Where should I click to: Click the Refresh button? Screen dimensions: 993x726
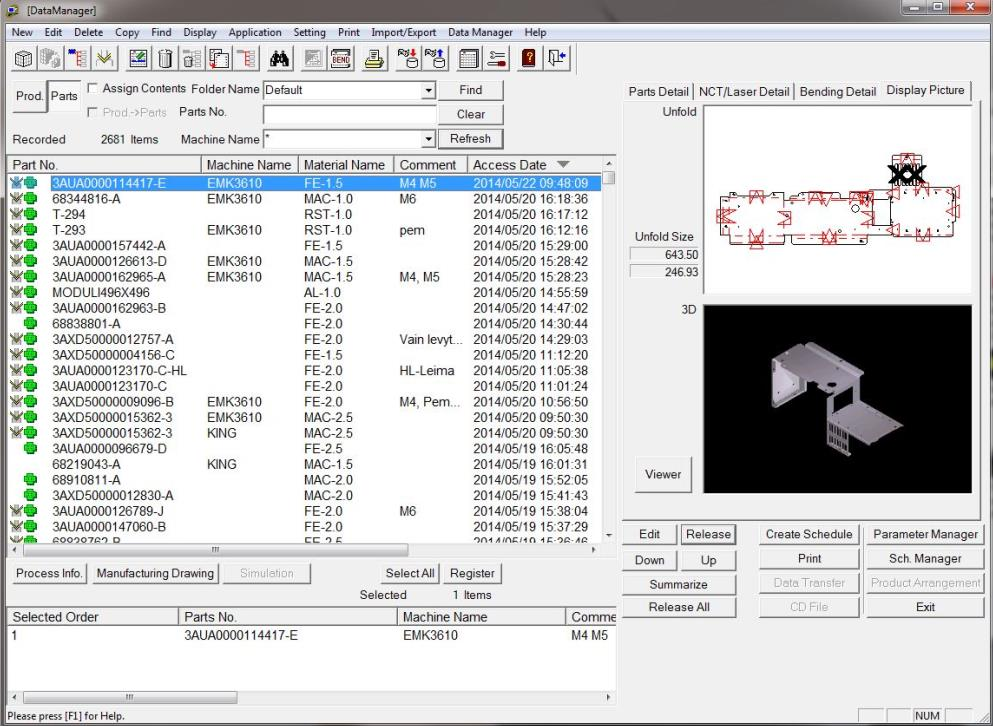pyautogui.click(x=471, y=139)
